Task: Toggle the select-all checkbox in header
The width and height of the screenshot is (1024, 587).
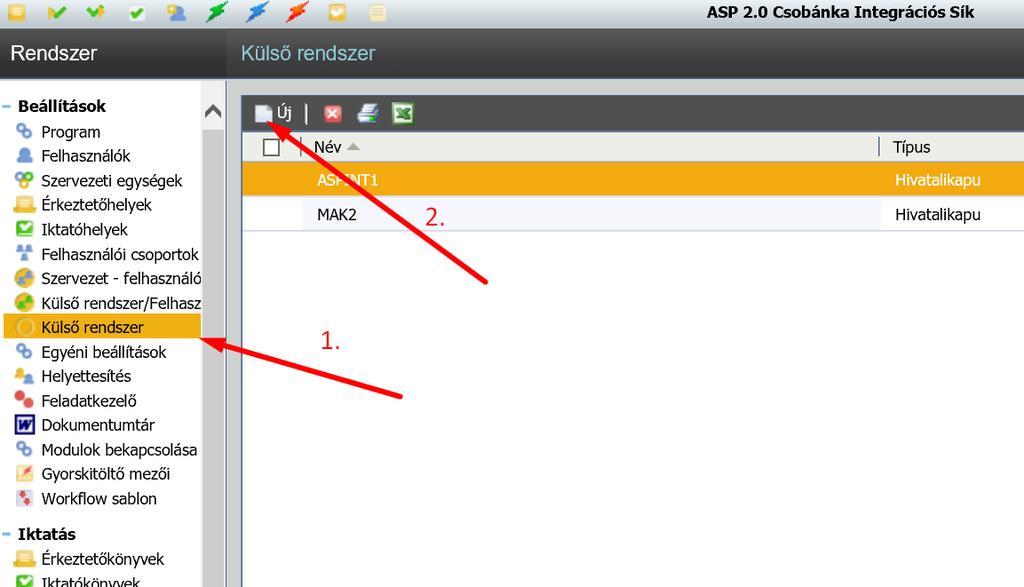Action: (x=271, y=148)
